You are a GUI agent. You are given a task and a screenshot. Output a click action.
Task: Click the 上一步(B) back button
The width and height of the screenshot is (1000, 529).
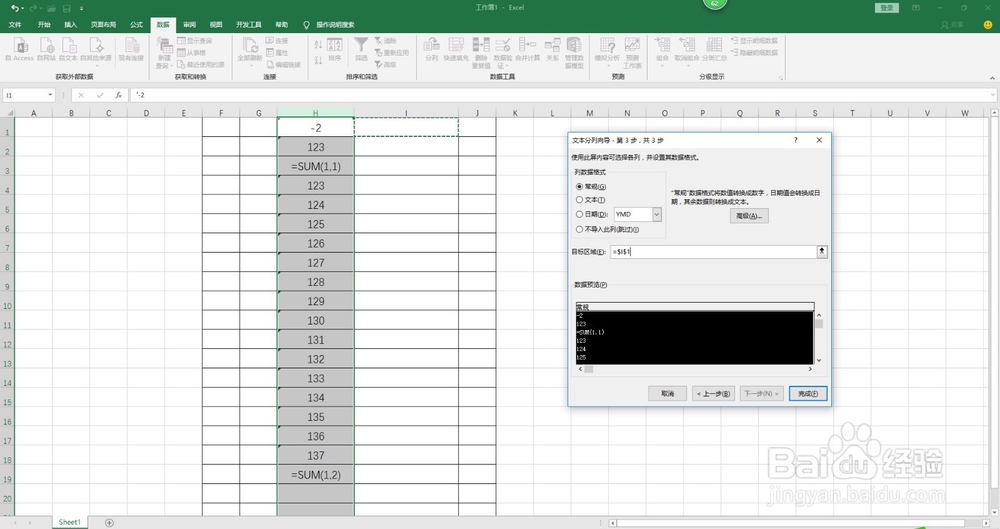(714, 394)
